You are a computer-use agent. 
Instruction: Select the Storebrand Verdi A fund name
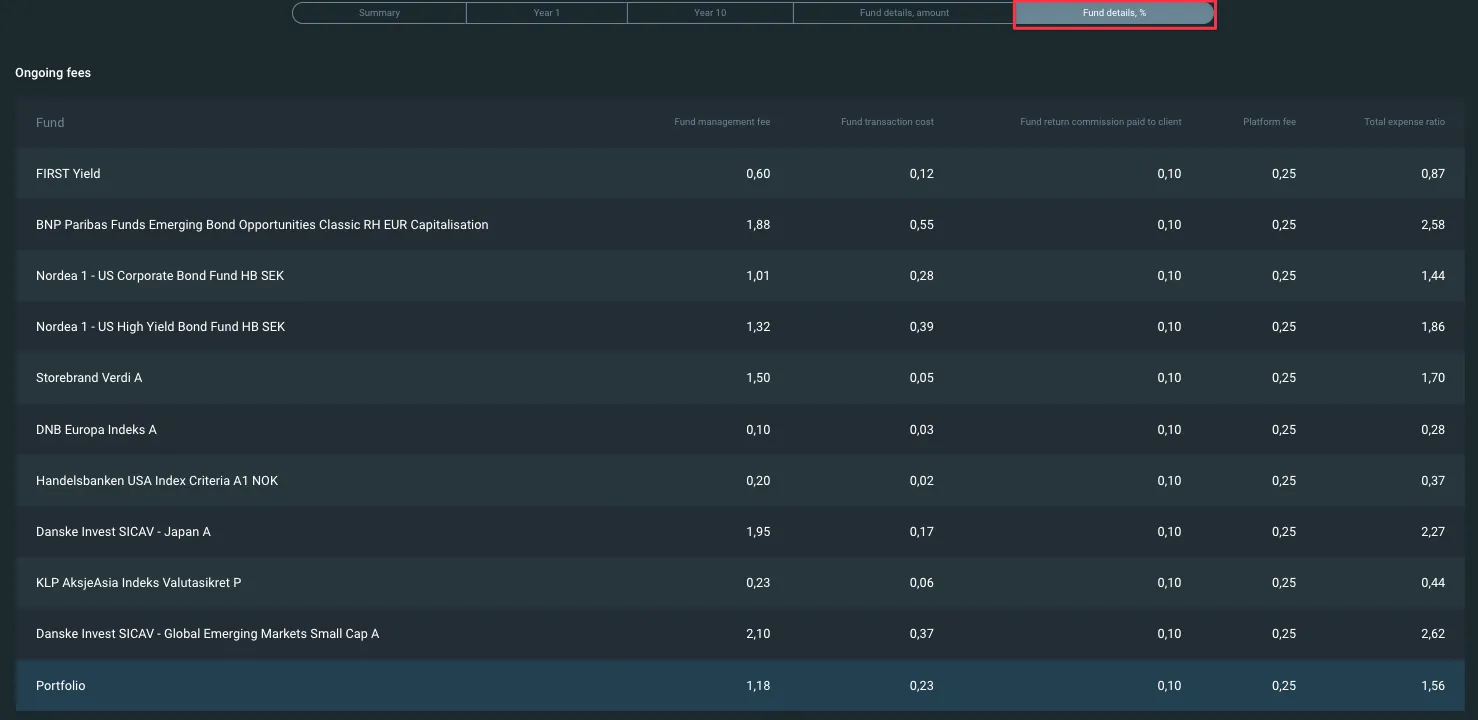coord(89,378)
